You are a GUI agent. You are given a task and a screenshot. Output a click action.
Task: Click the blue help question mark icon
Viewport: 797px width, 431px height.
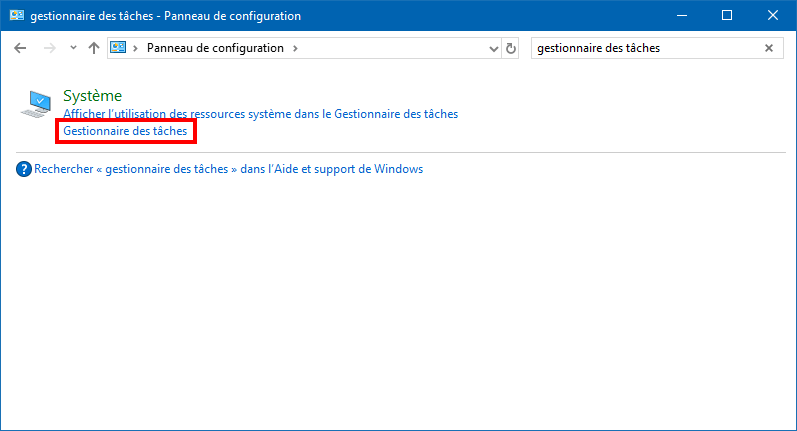tap(23, 169)
